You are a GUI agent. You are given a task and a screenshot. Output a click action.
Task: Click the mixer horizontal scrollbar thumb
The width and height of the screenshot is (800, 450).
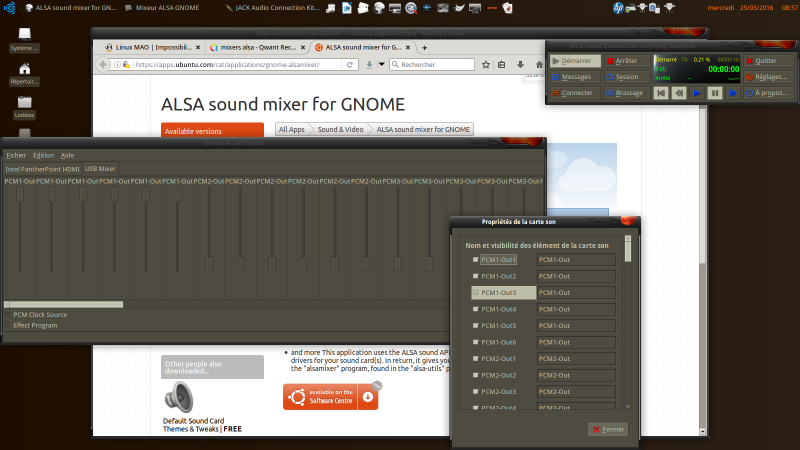(66, 305)
